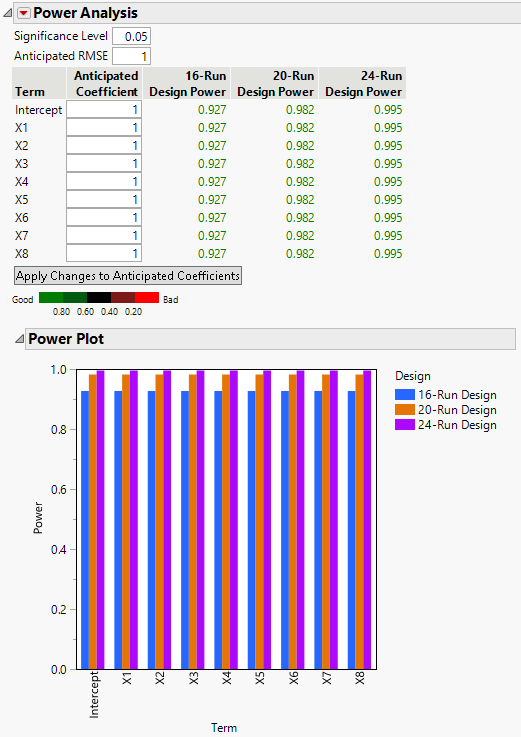This screenshot has width=521, height=737.
Task: Edit the Anticipated RMSE field
Action: click(132, 56)
